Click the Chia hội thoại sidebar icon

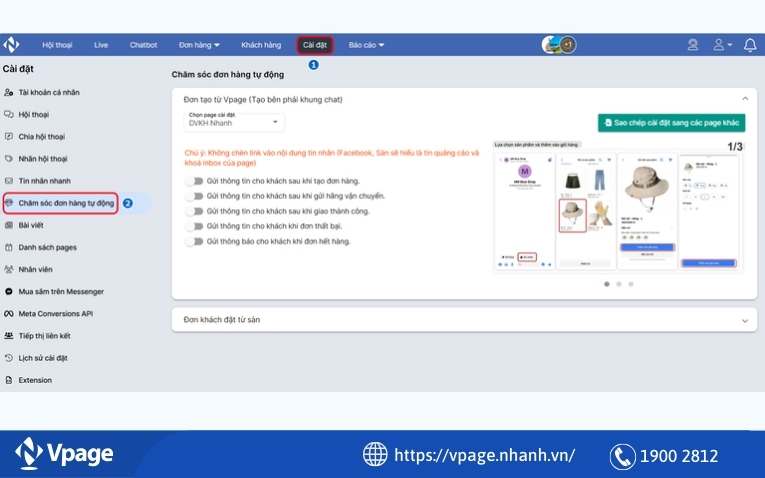[x=9, y=137]
